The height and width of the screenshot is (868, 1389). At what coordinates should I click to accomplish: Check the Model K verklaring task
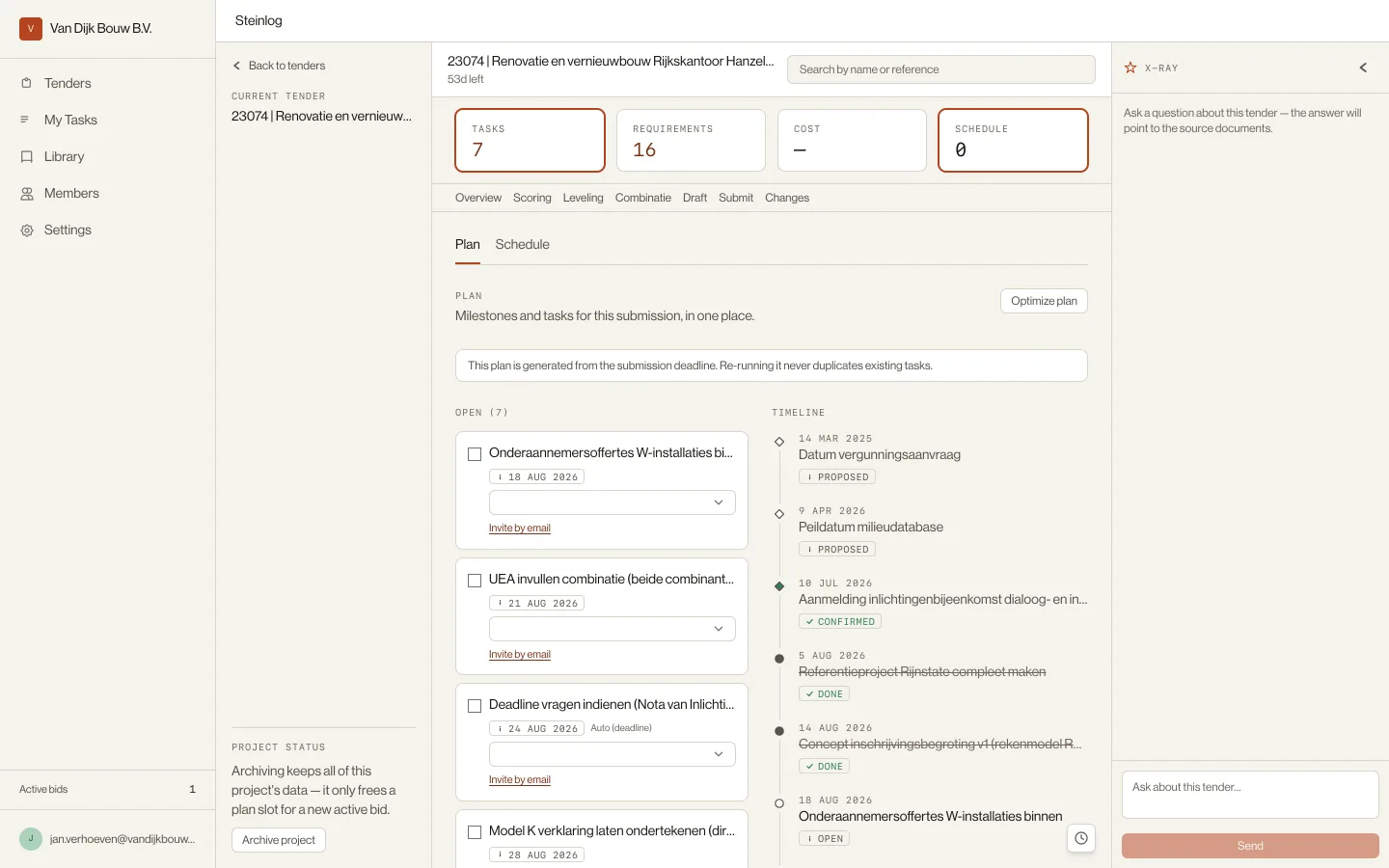click(475, 832)
